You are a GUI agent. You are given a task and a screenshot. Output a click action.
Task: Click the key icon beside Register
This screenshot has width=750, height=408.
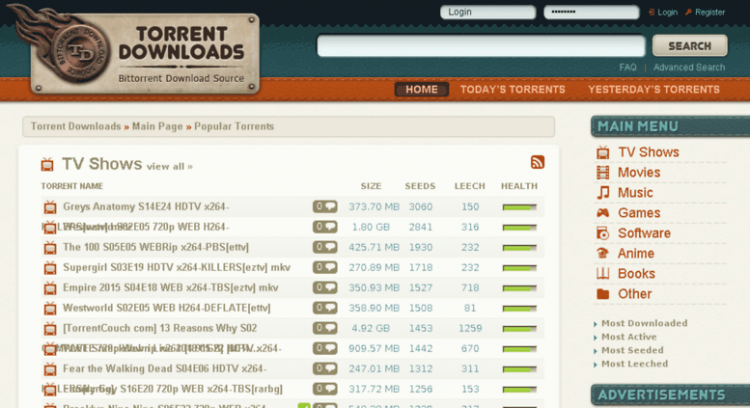688,12
